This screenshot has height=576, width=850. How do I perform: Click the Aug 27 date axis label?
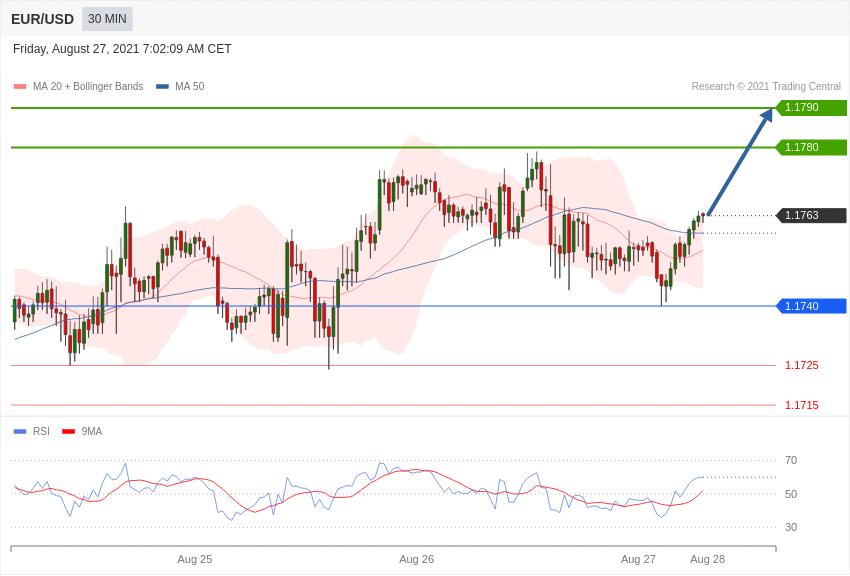638,559
